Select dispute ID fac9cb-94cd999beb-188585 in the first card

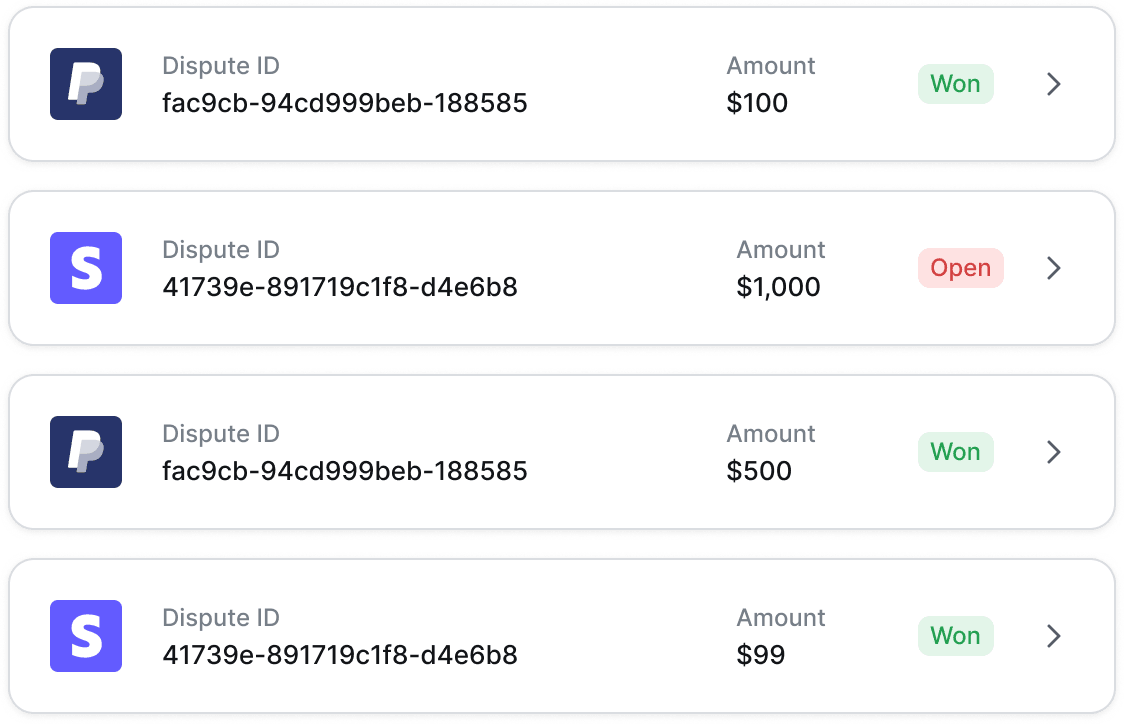point(345,103)
